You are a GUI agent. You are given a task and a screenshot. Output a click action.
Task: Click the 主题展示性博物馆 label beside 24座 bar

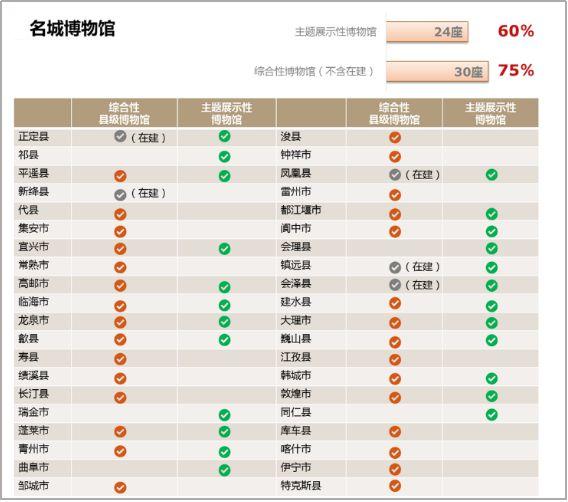pos(336,32)
